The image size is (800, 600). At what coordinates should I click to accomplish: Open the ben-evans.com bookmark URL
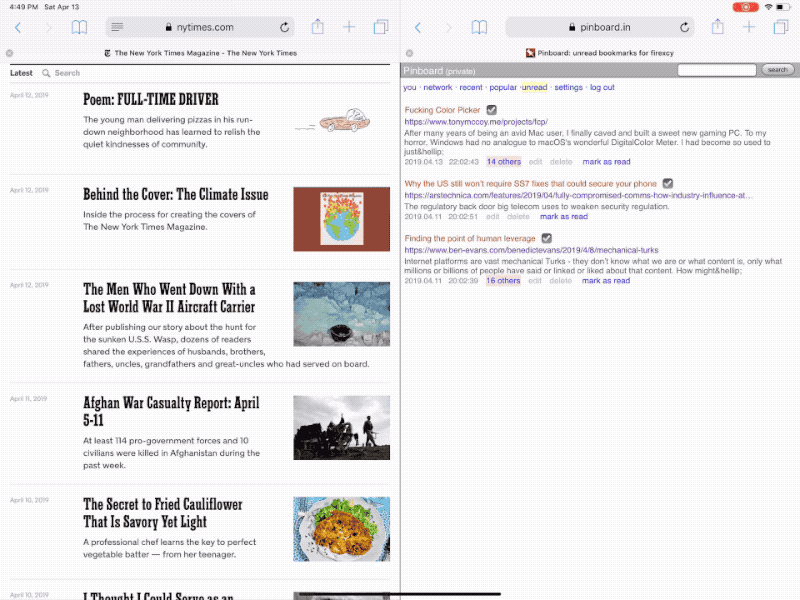531,250
